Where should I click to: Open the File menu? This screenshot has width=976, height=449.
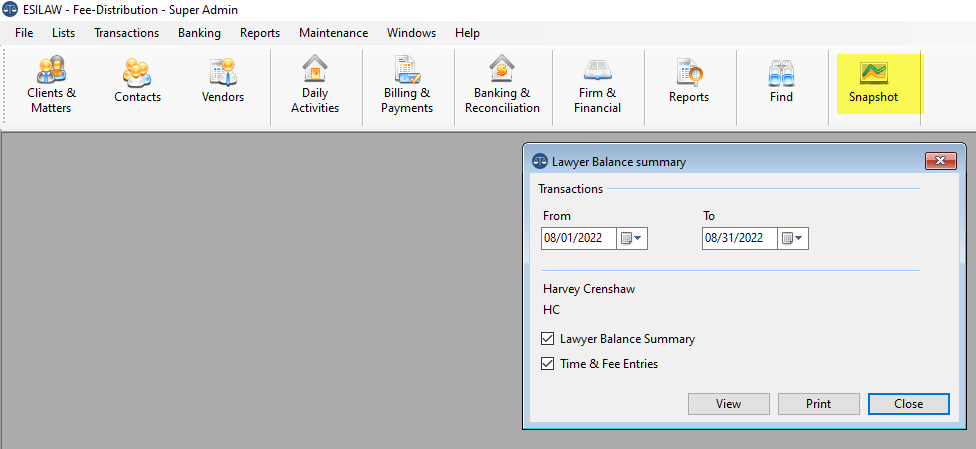[24, 33]
